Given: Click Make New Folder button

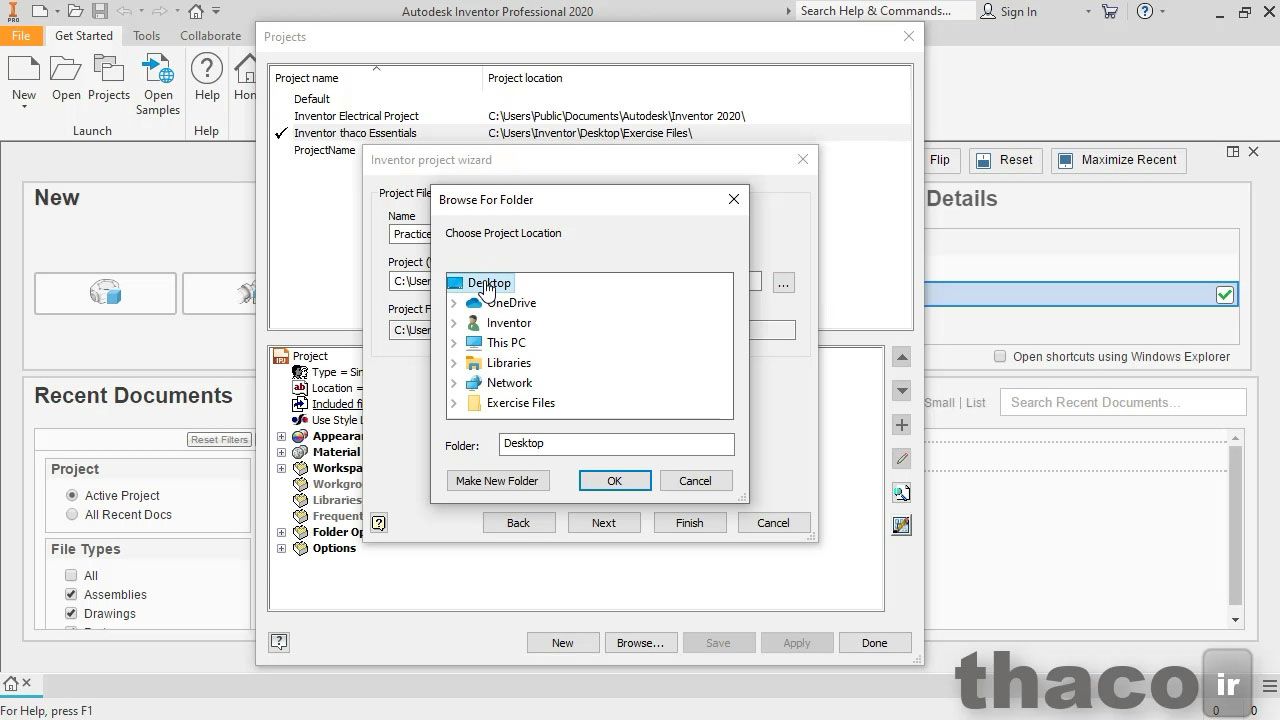Looking at the screenshot, I should coord(497,481).
